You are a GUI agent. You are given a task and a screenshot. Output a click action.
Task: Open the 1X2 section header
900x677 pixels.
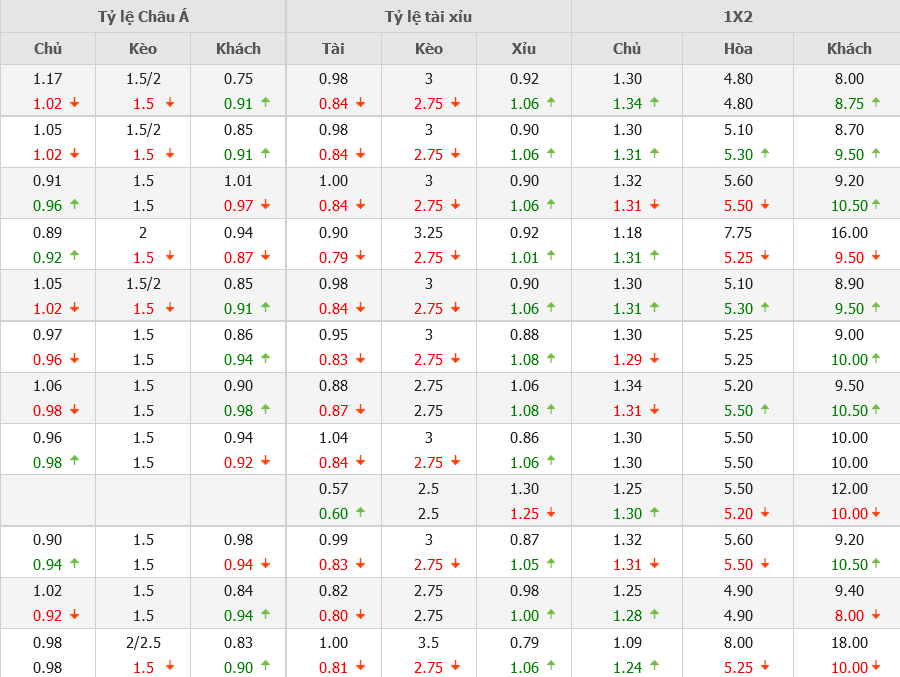point(736,17)
